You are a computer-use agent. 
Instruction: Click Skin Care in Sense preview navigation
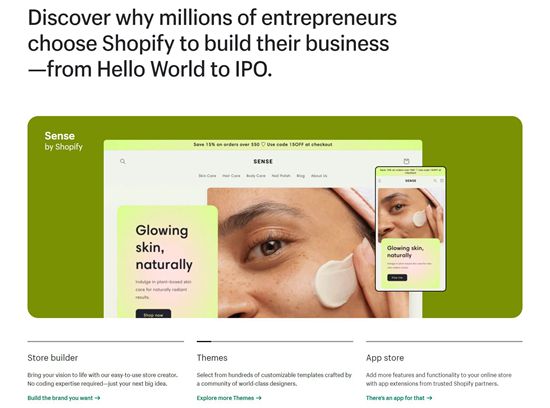point(207,176)
